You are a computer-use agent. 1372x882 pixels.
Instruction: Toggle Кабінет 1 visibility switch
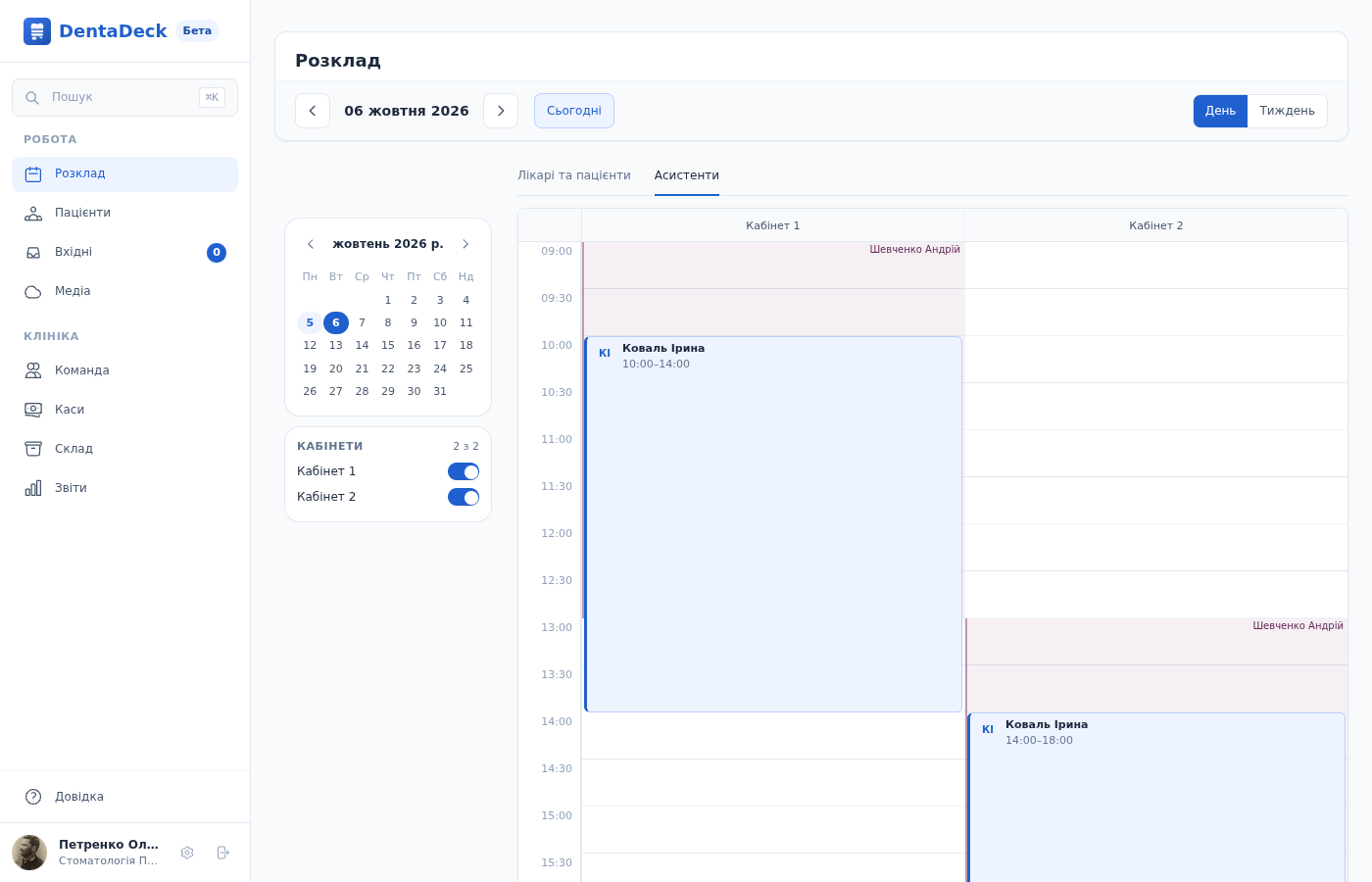[x=464, y=471]
